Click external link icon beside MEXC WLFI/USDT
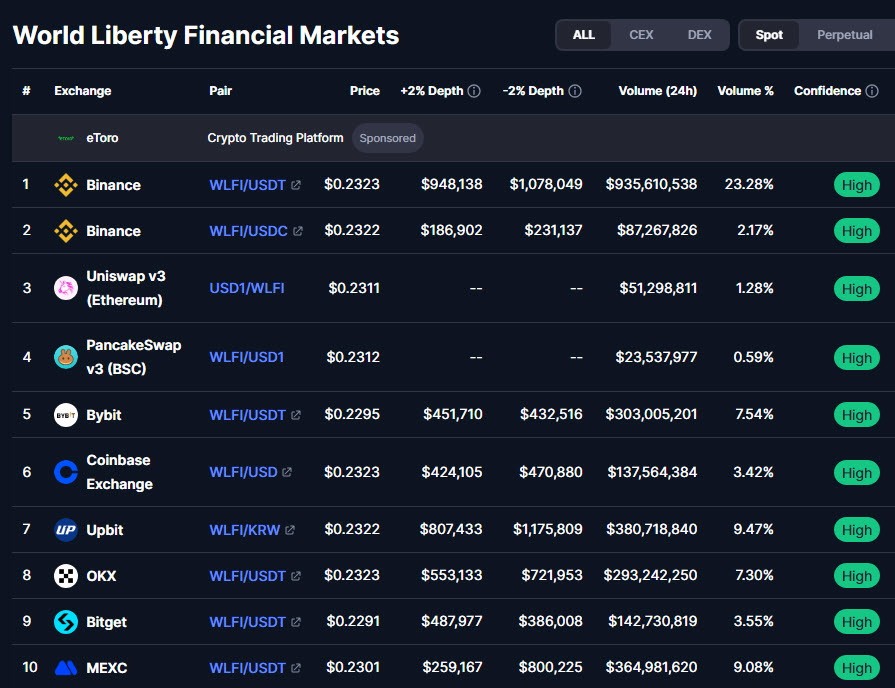The height and width of the screenshot is (688, 895). click(x=296, y=668)
